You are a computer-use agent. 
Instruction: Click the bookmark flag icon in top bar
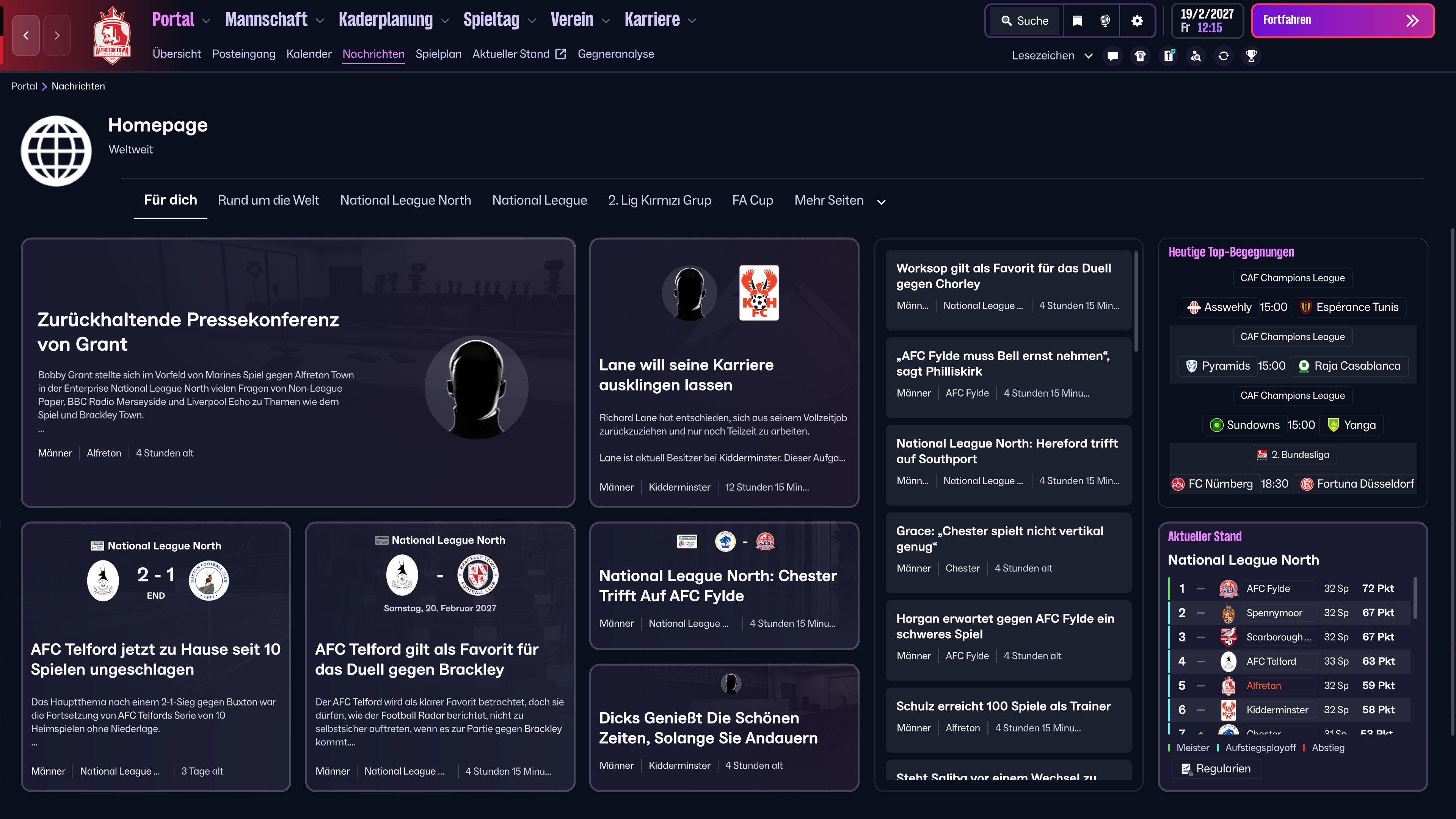tap(1077, 21)
